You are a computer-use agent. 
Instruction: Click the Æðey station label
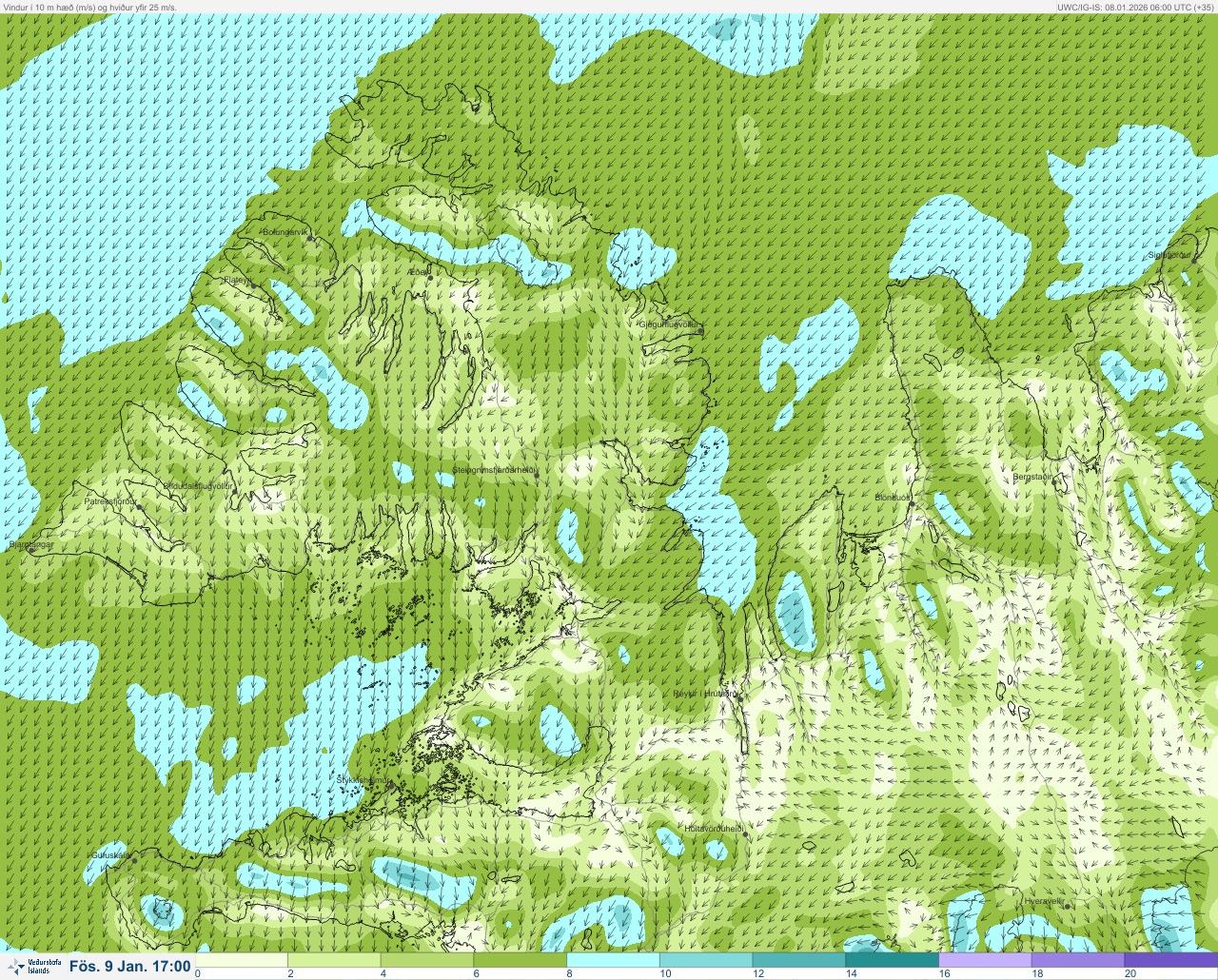[x=418, y=272]
